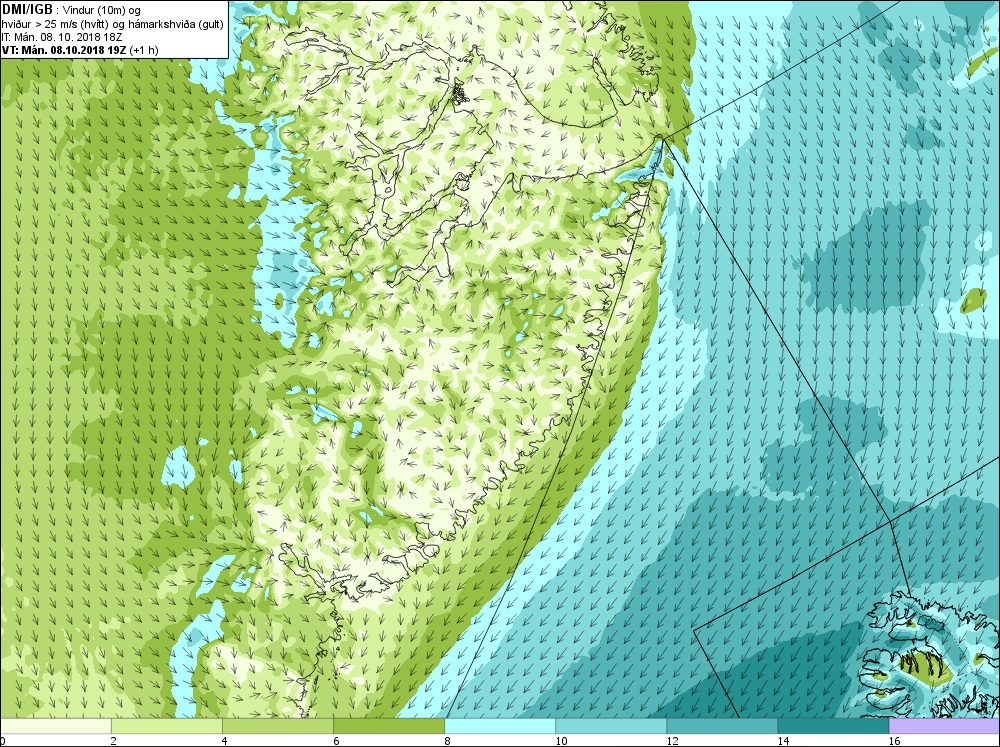The width and height of the screenshot is (1000, 747).
Task: Click the 0–2 m/s legend color swatch
Action: pos(55,726)
